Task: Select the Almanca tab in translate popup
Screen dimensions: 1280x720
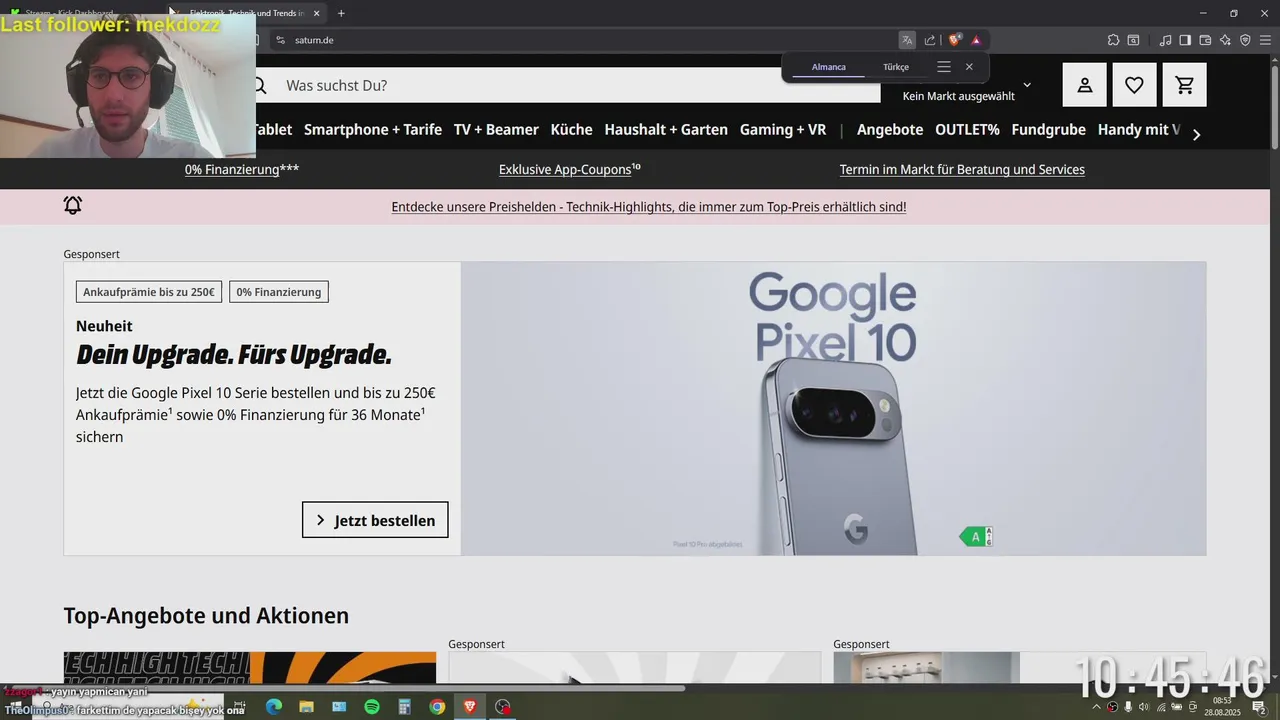Action: tap(828, 67)
